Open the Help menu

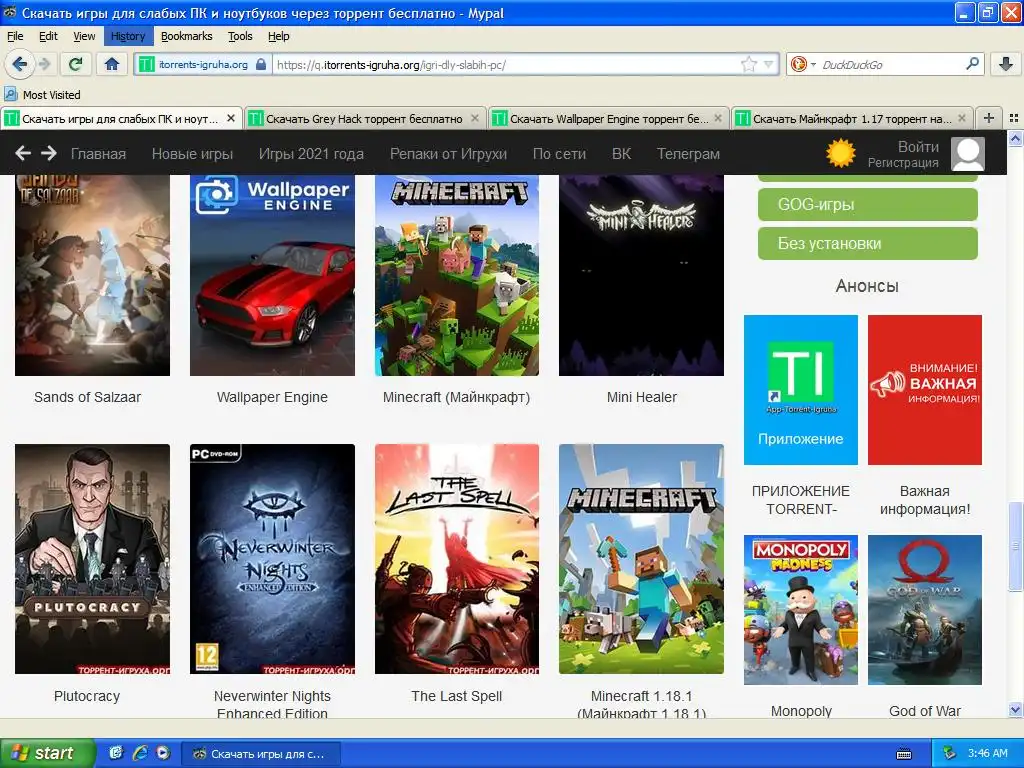tap(278, 36)
